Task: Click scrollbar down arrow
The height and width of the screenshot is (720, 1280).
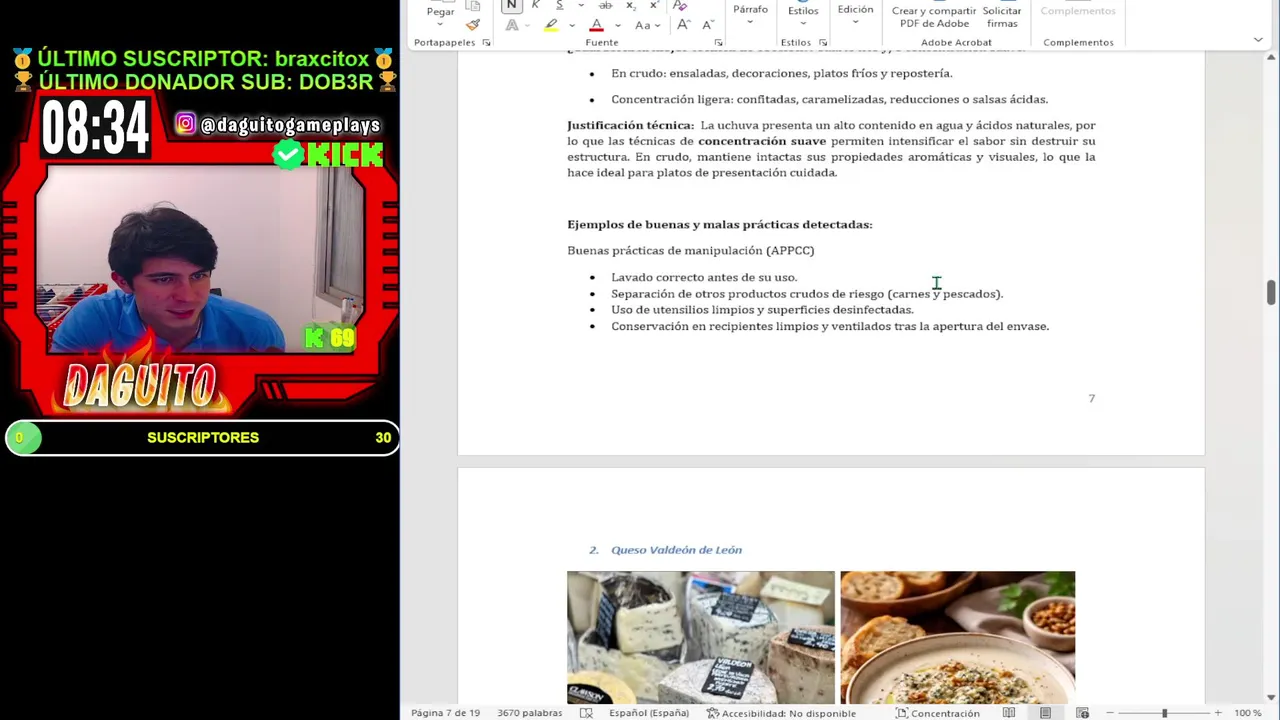Action: [1271, 697]
